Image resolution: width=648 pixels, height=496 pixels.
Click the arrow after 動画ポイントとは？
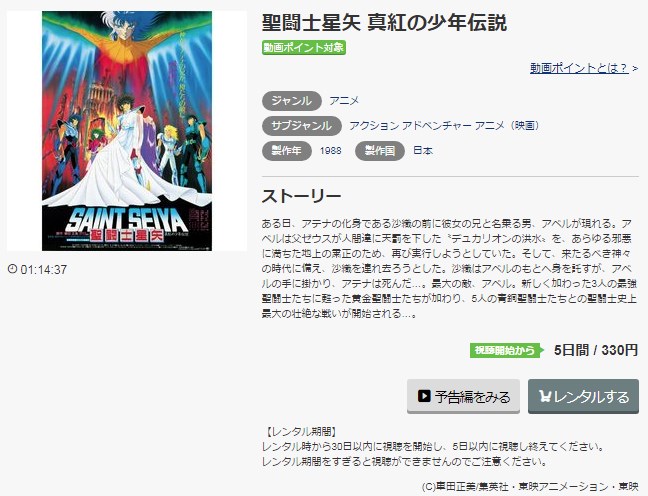tap(635, 68)
